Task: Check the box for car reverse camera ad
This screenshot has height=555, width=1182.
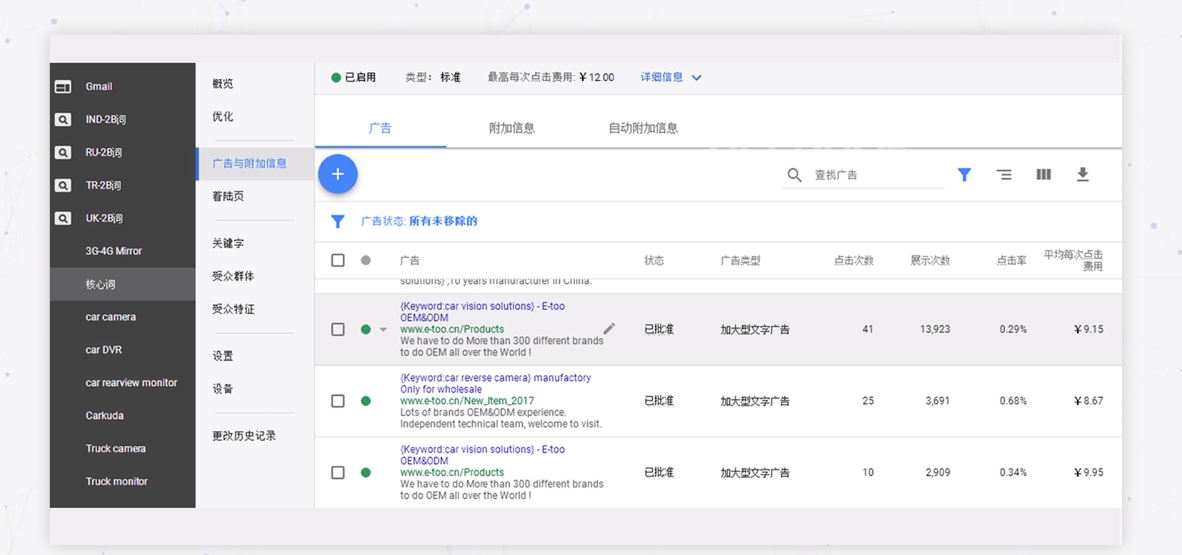Action: (338, 401)
